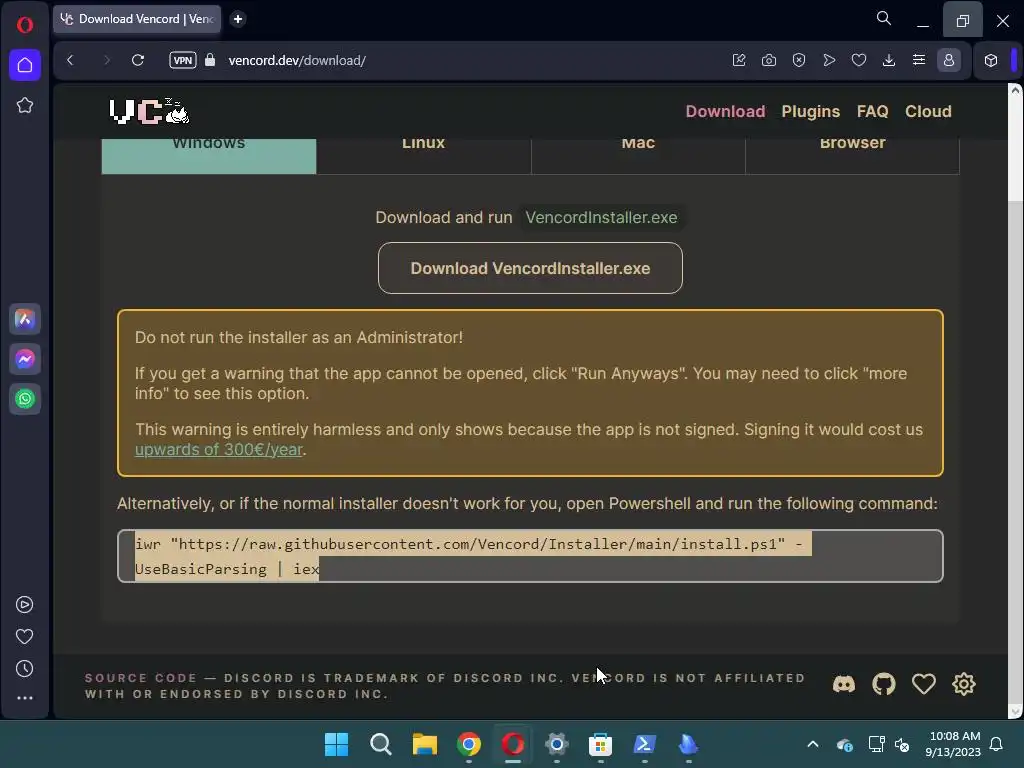Click the VencordInstaller.exe inline code text
The image size is (1024, 768).
point(601,217)
